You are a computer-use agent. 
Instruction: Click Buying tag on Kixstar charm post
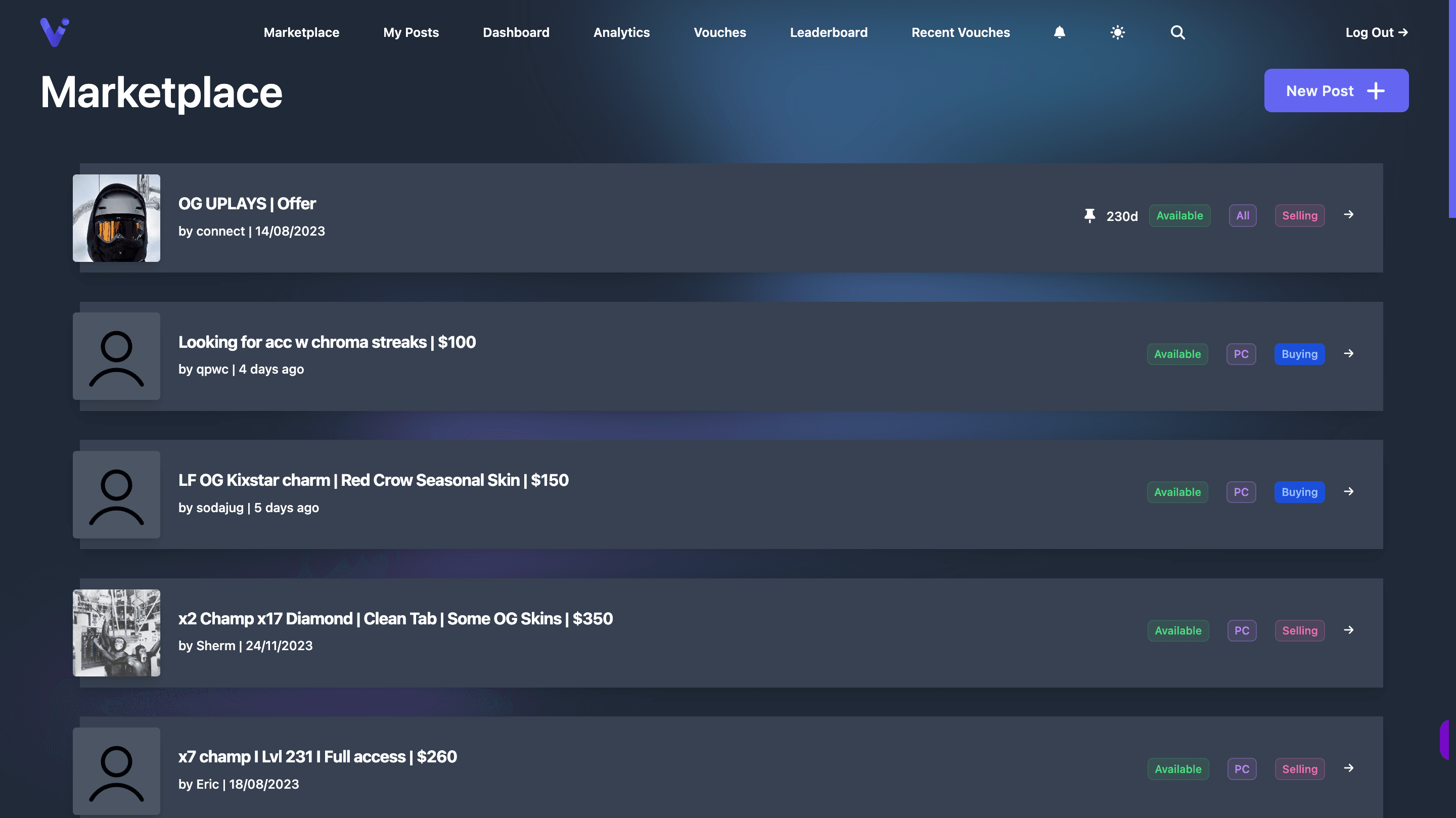click(x=1299, y=492)
